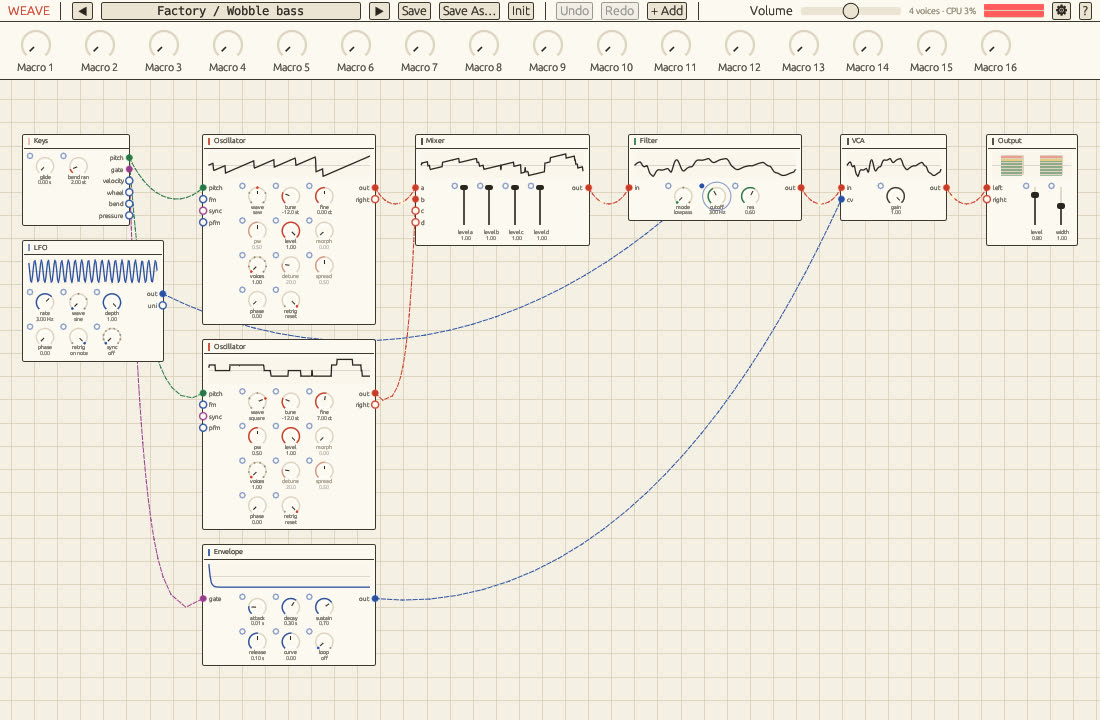This screenshot has height=720, width=1100.
Task: Click the Keys wheel output port
Action: click(x=129, y=192)
